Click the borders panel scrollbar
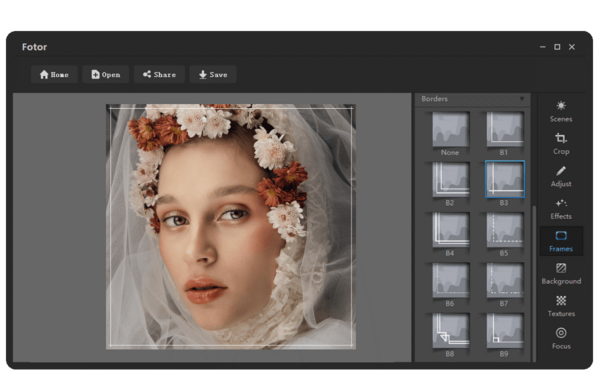Viewport: 600px width, 383px height. [x=534, y=283]
